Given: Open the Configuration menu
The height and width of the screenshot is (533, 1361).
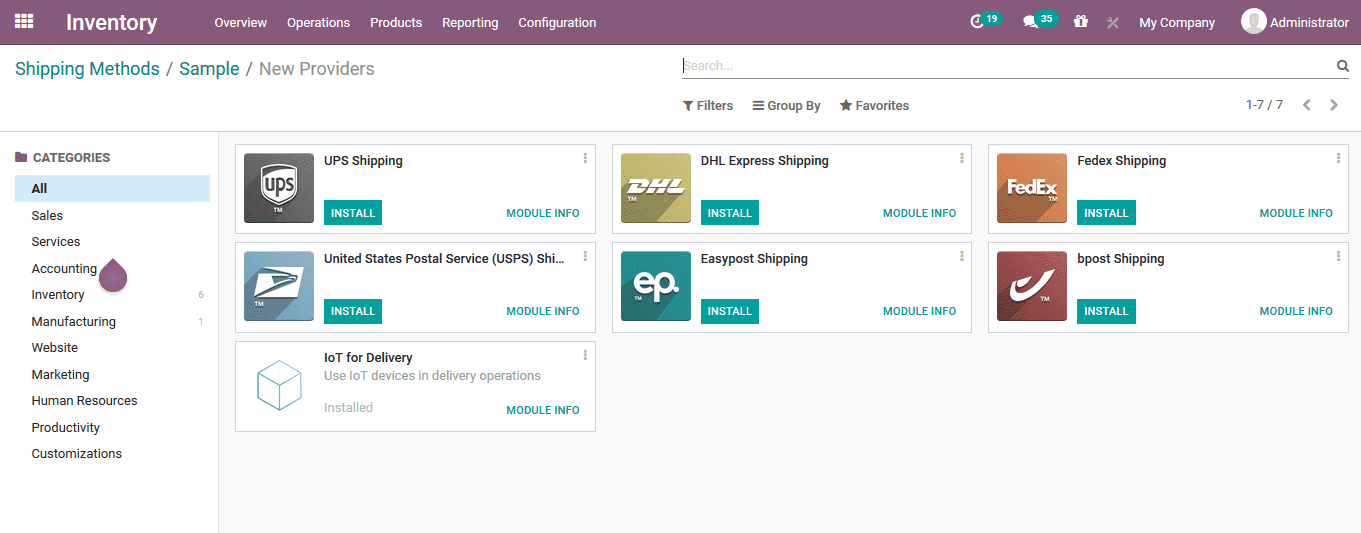Looking at the screenshot, I should pyautogui.click(x=557, y=22).
